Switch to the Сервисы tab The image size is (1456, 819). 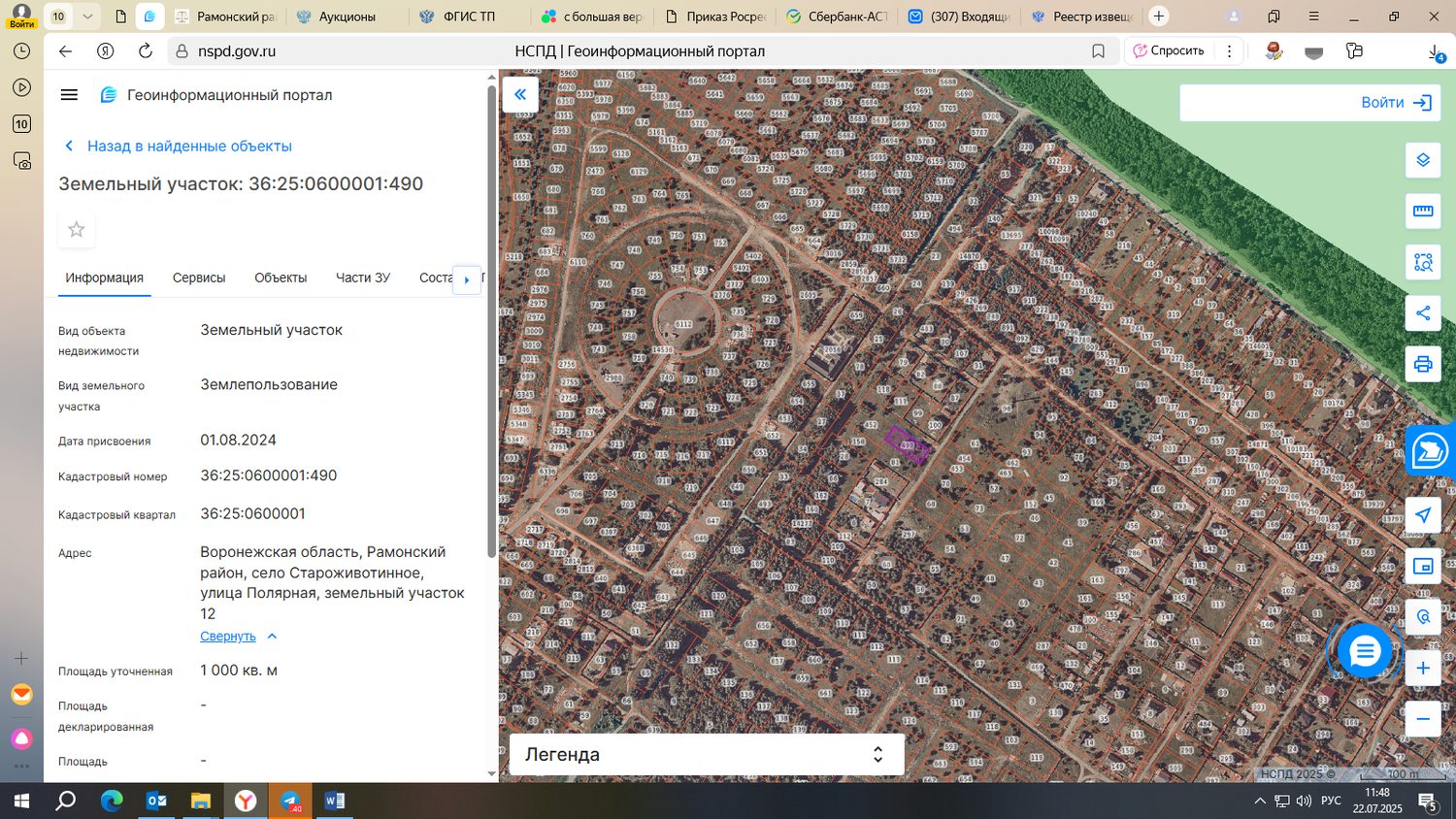click(199, 278)
